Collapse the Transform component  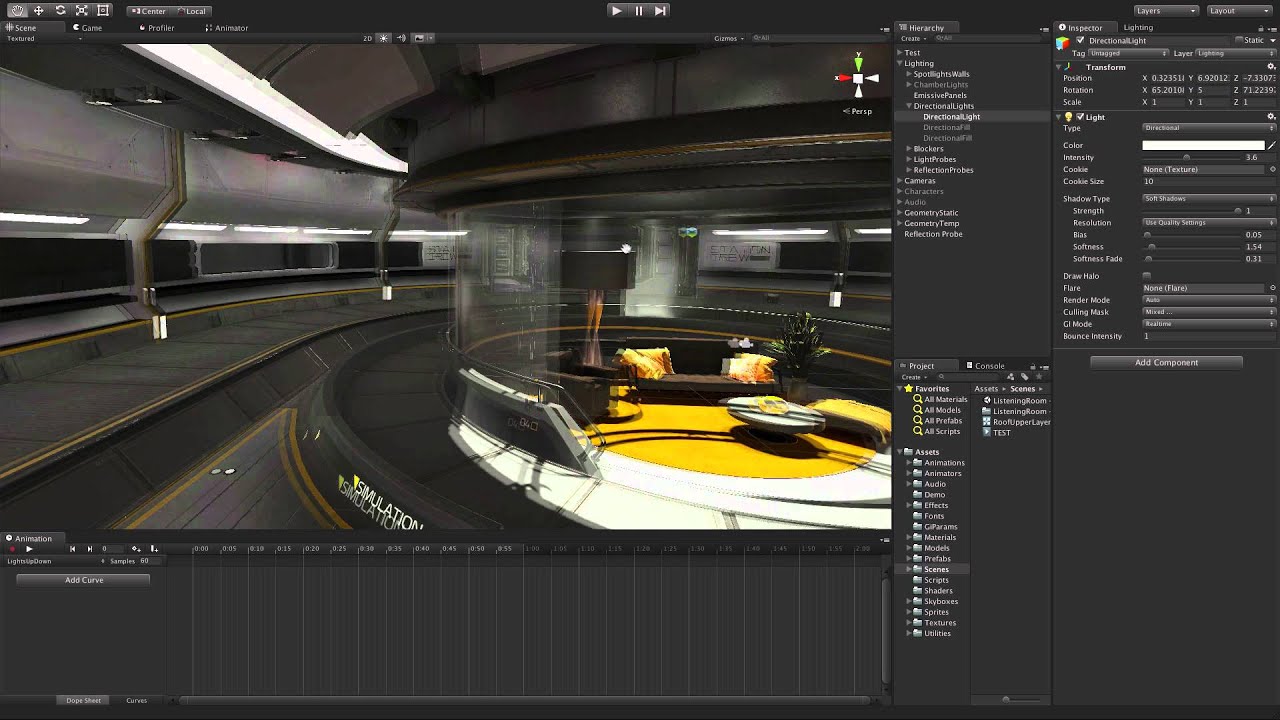(1060, 67)
